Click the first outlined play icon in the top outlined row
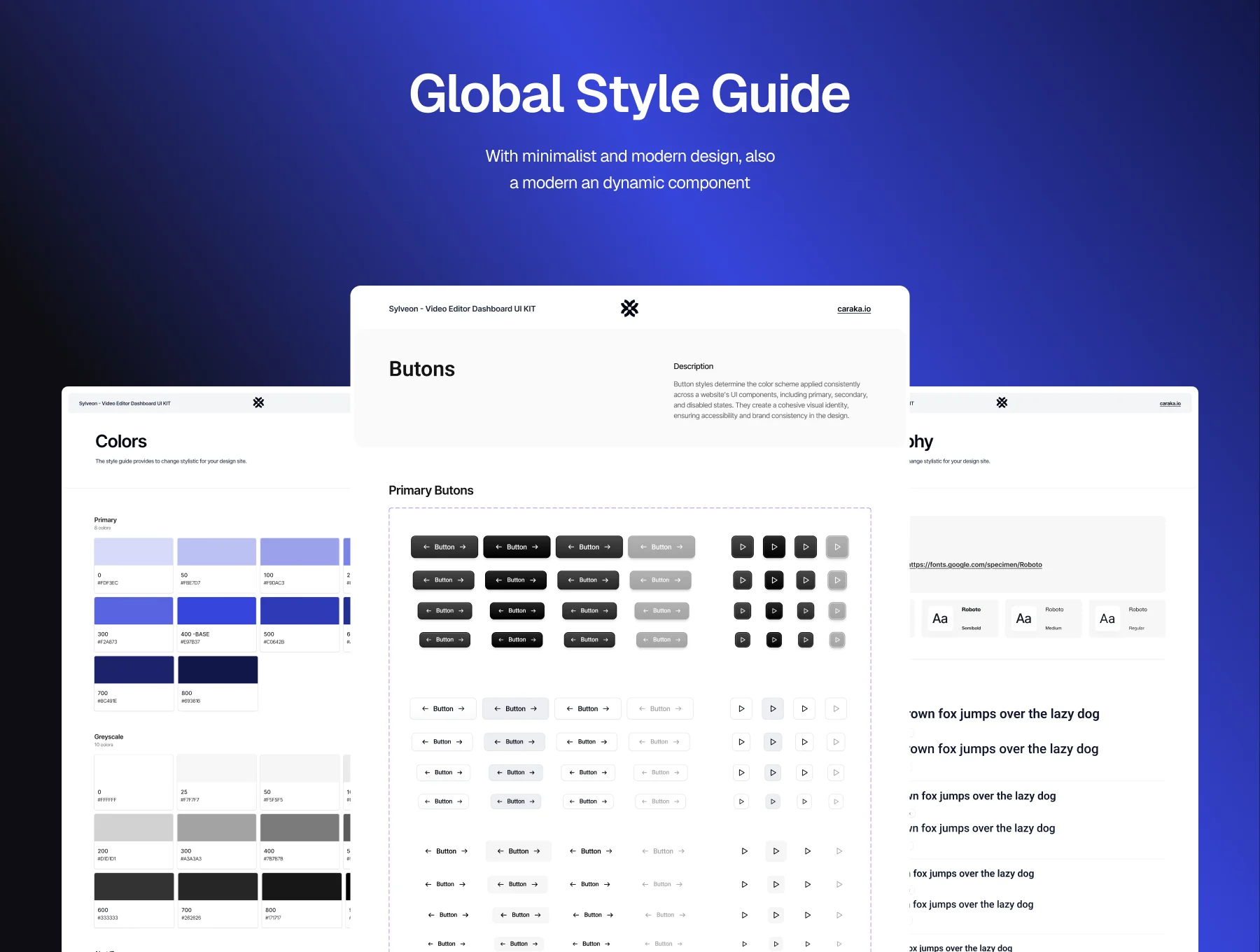Image resolution: width=1260 pixels, height=952 pixels. 741,708
